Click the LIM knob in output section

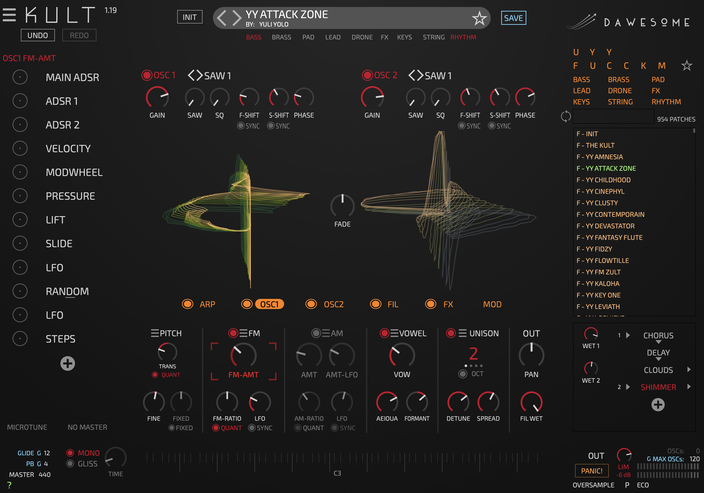point(624,455)
